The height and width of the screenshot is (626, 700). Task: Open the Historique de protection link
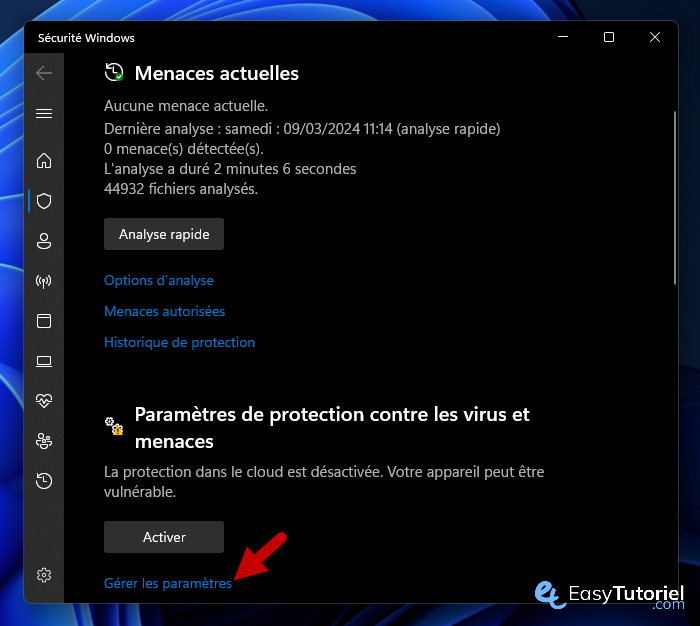179,342
